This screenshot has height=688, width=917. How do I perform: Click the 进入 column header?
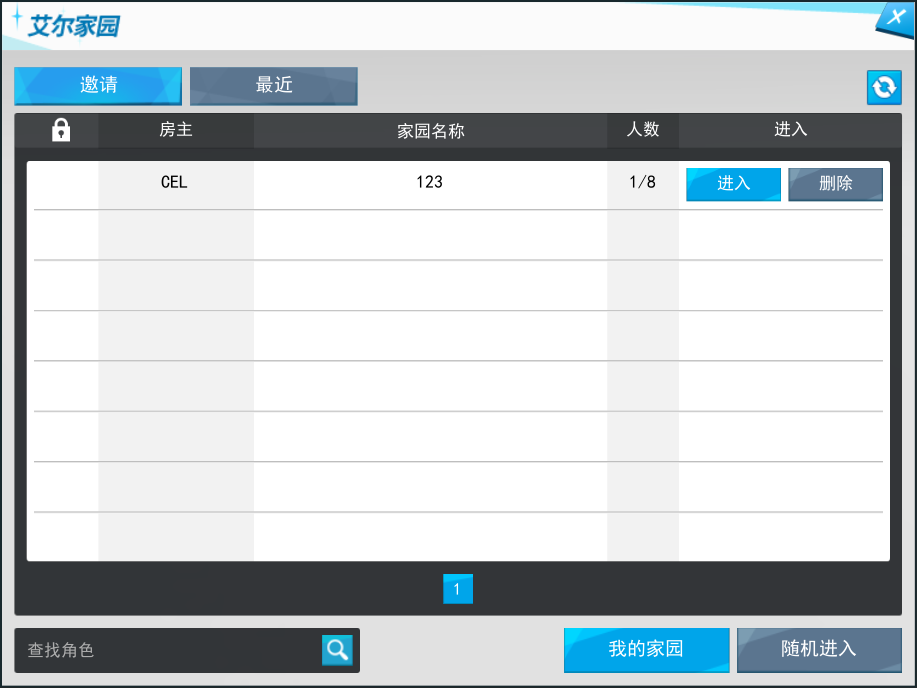790,130
